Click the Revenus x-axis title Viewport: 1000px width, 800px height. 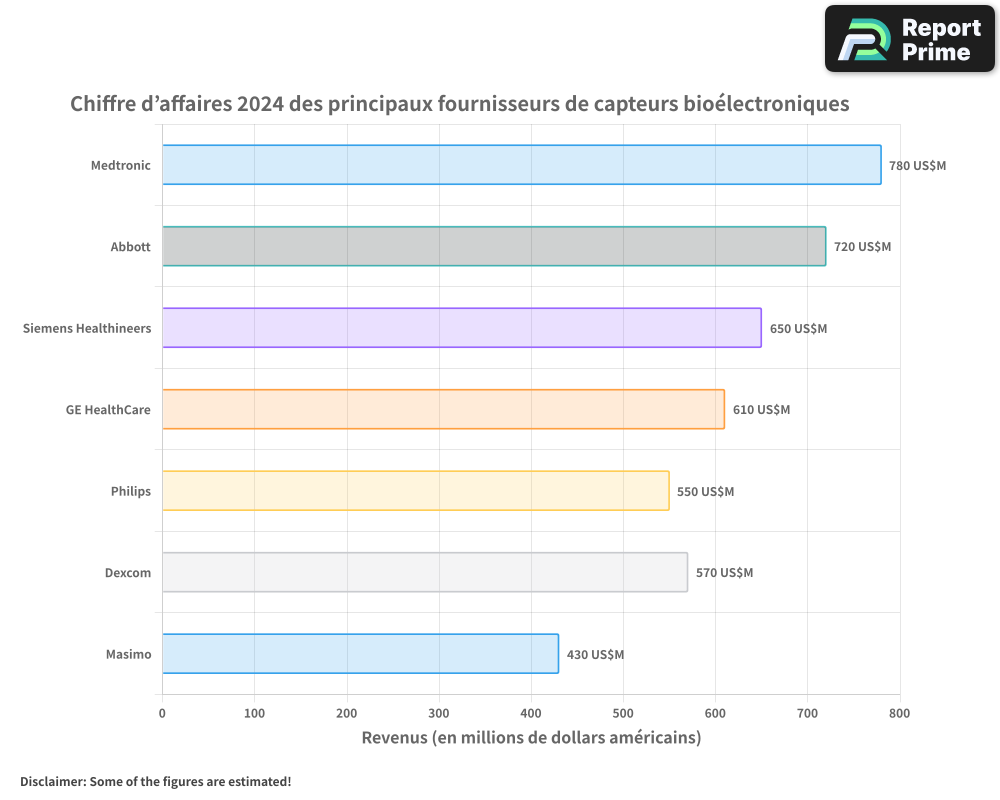(x=530, y=738)
